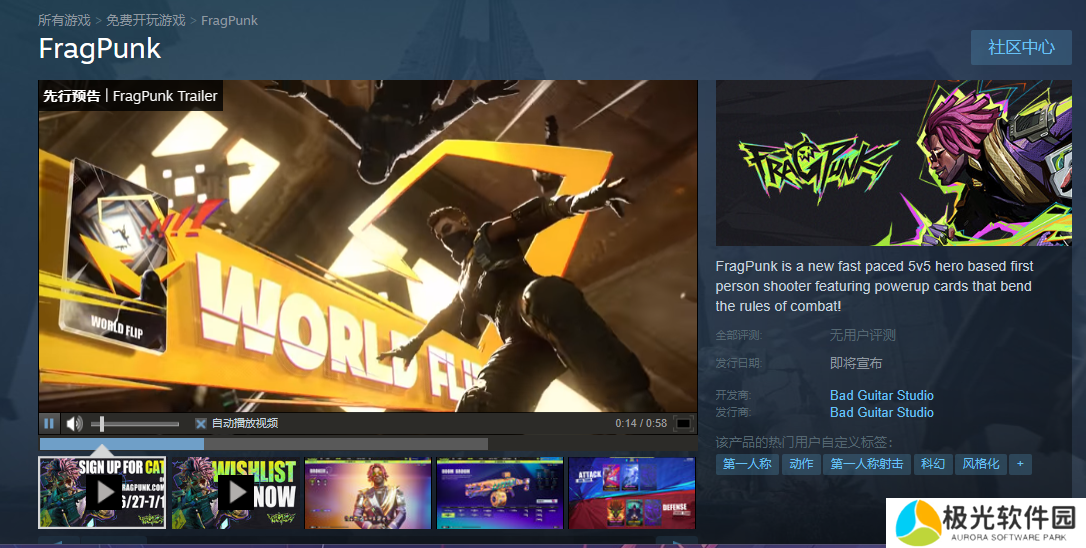Select the 动作 tag

[801, 464]
